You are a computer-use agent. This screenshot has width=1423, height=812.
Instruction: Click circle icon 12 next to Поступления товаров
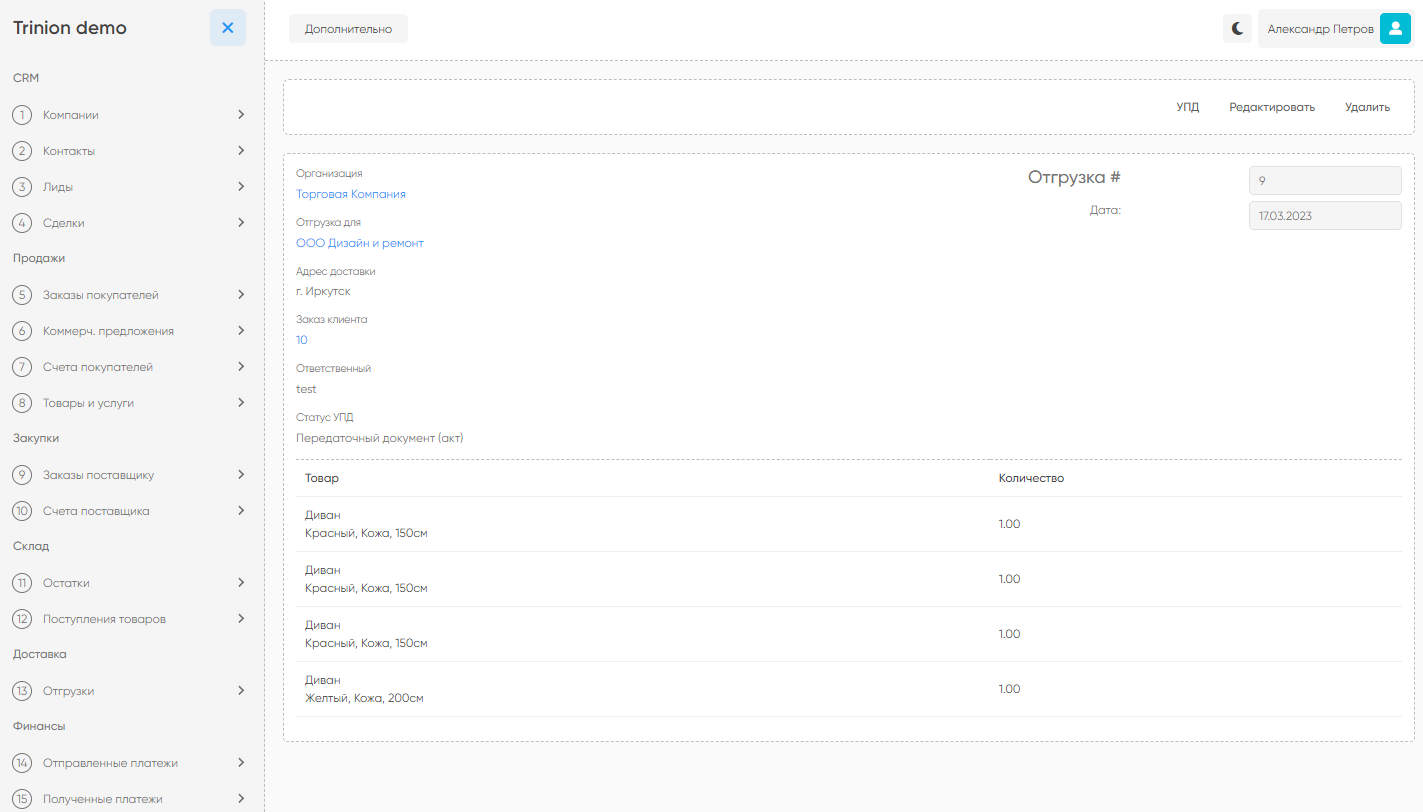[22, 619]
